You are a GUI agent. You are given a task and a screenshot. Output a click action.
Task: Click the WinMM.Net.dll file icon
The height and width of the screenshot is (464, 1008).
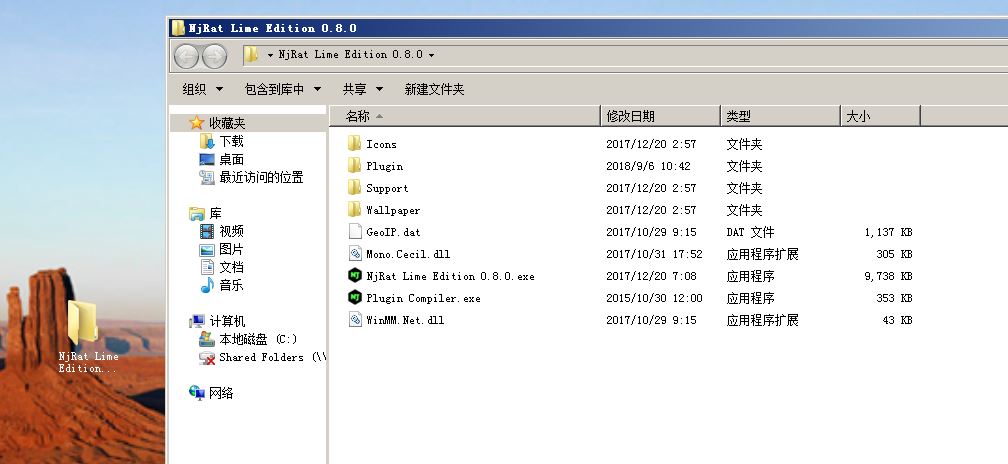tap(355, 319)
